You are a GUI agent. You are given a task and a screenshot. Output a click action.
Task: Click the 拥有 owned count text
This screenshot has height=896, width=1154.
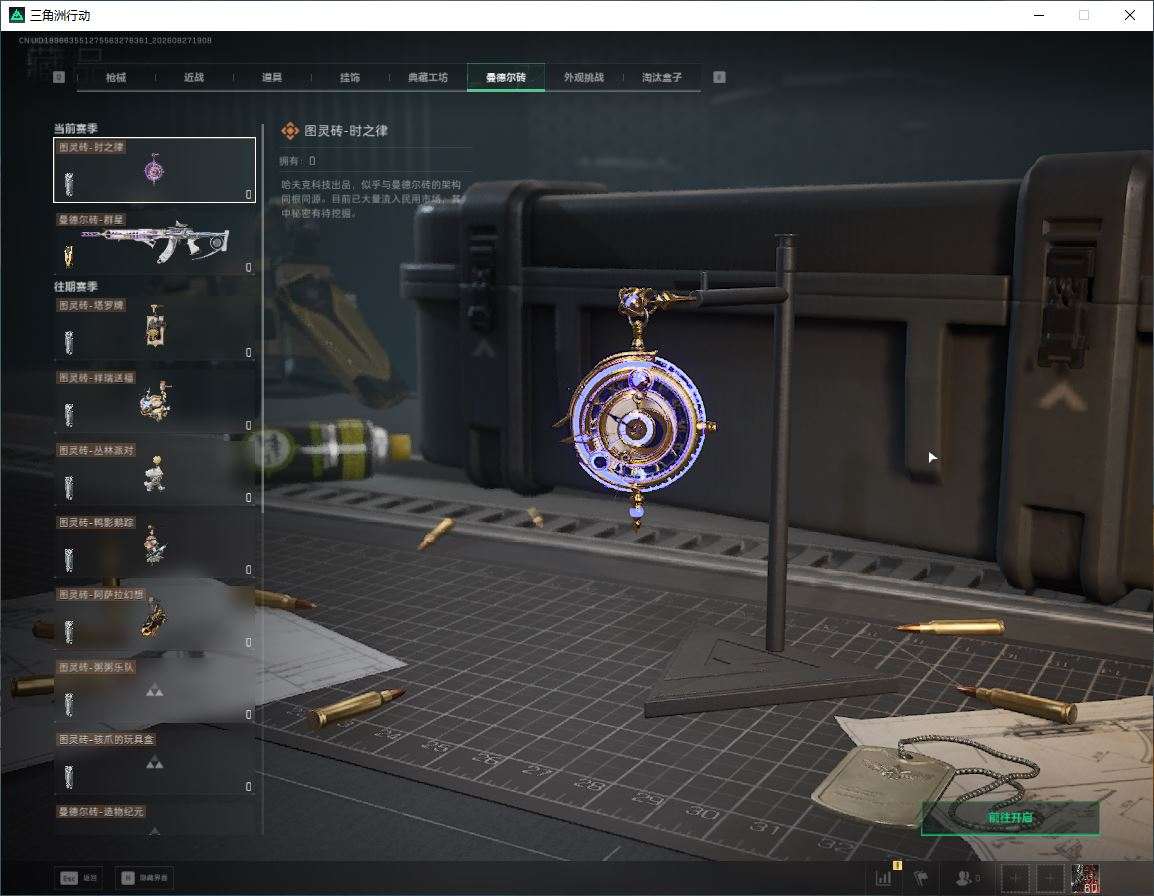point(297,160)
